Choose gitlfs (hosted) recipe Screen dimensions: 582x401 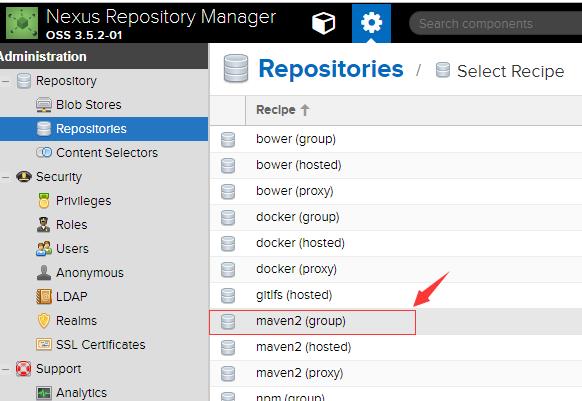(396, 295)
